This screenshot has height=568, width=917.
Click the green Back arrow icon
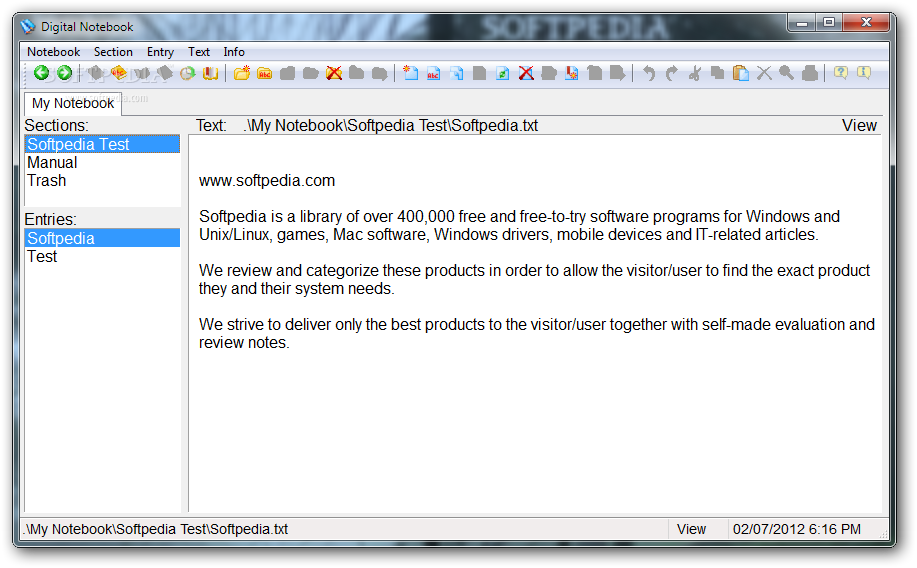pos(42,73)
